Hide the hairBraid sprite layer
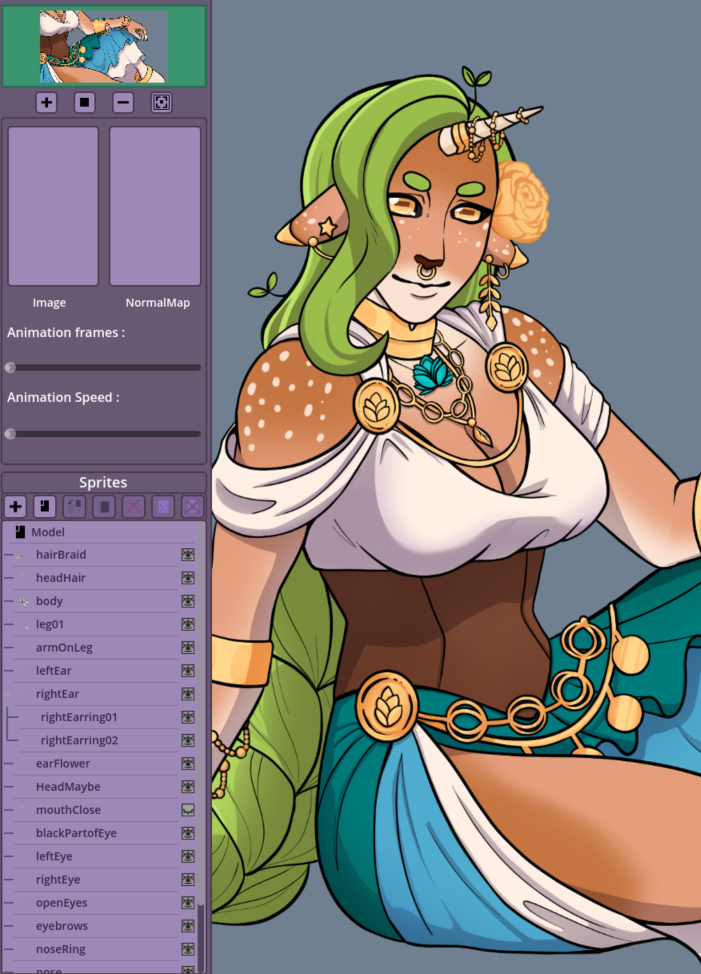The height and width of the screenshot is (974, 701). [187, 554]
